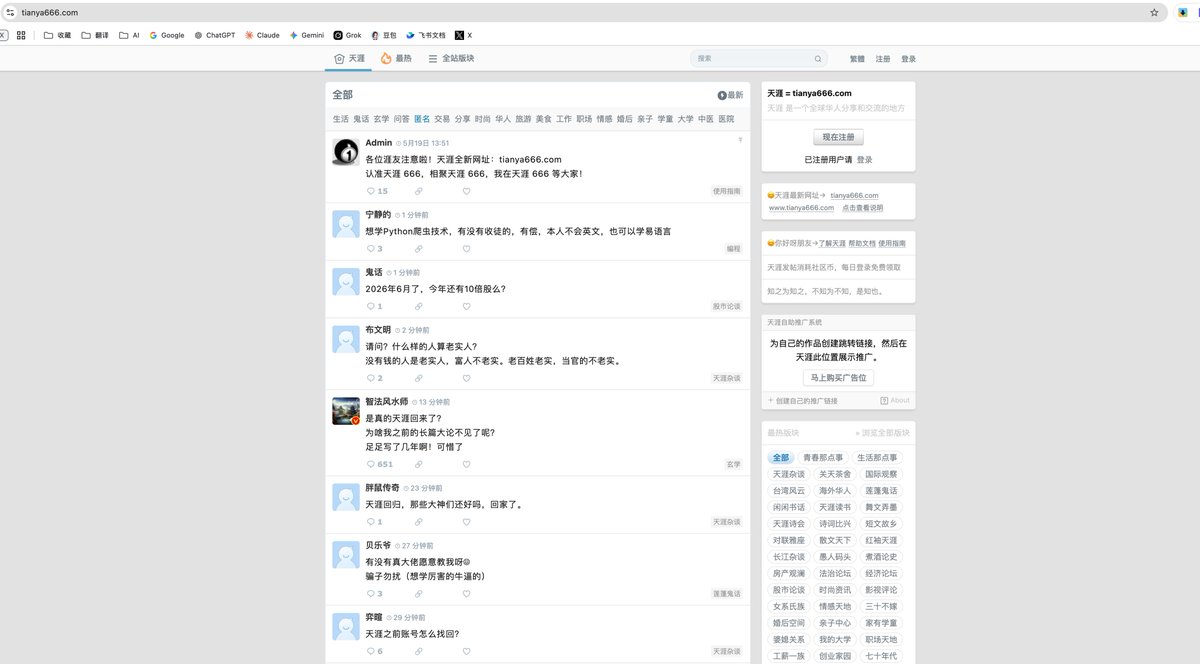Viewport: 1200px width, 664px height.
Task: Open the Claude bookmark
Action: (x=262, y=35)
